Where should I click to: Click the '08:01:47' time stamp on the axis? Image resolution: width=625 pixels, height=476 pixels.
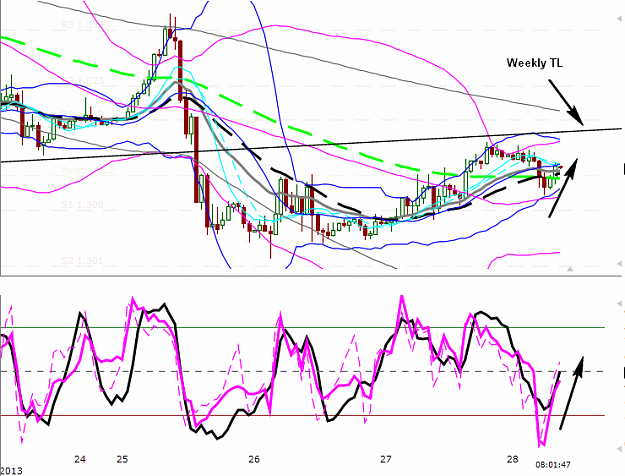(x=553, y=465)
